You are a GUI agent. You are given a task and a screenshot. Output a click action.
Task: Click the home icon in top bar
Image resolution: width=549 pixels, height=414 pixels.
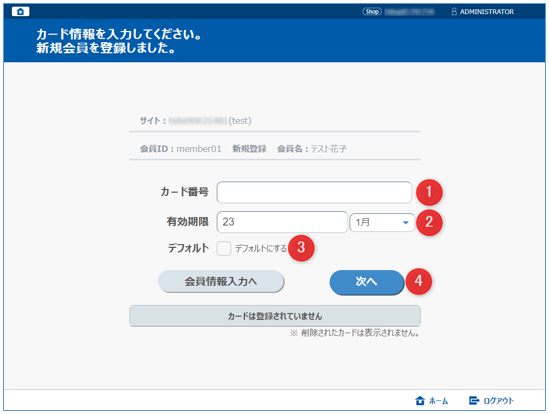tap(20, 12)
